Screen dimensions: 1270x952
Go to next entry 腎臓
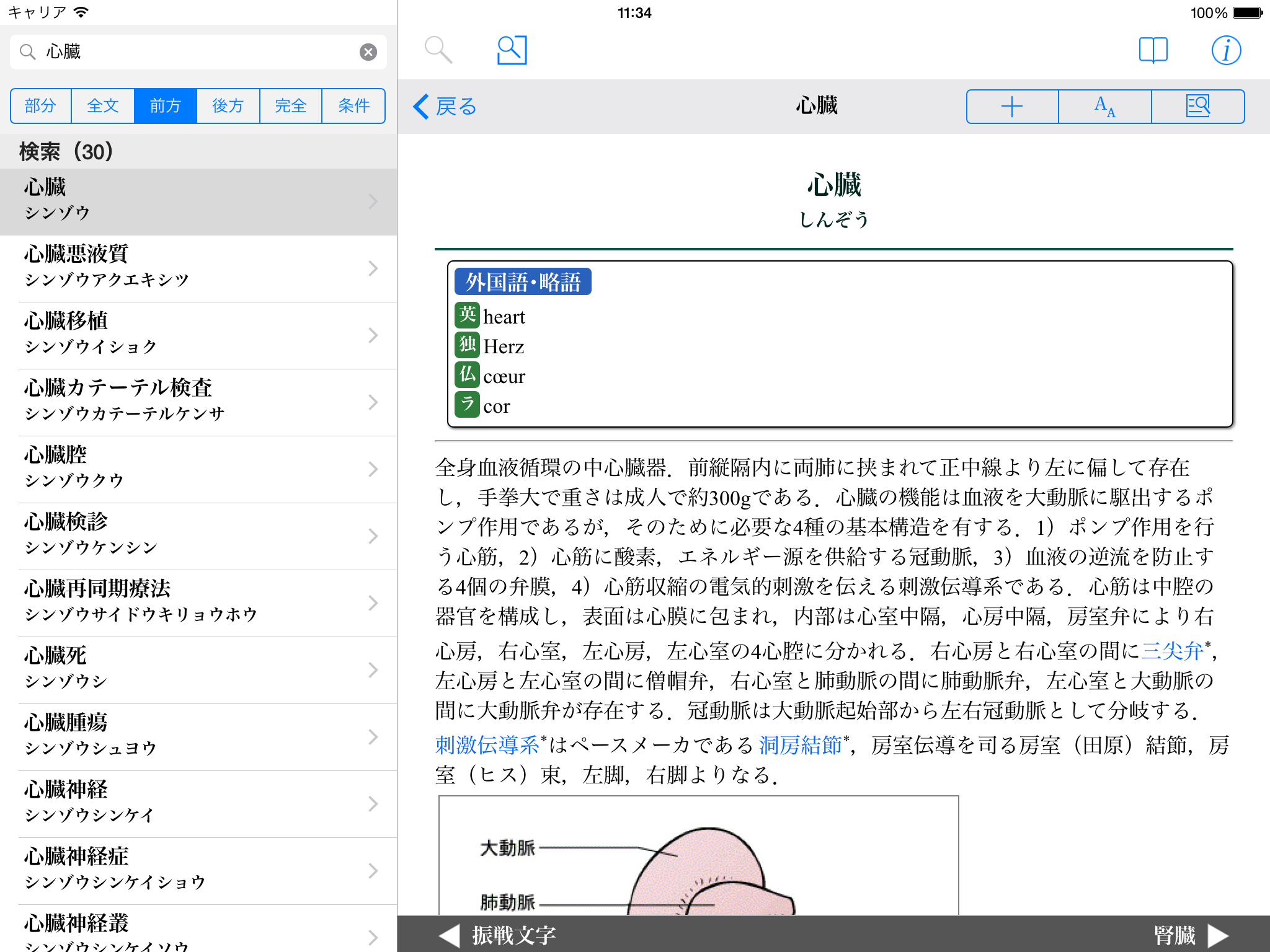(1189, 935)
